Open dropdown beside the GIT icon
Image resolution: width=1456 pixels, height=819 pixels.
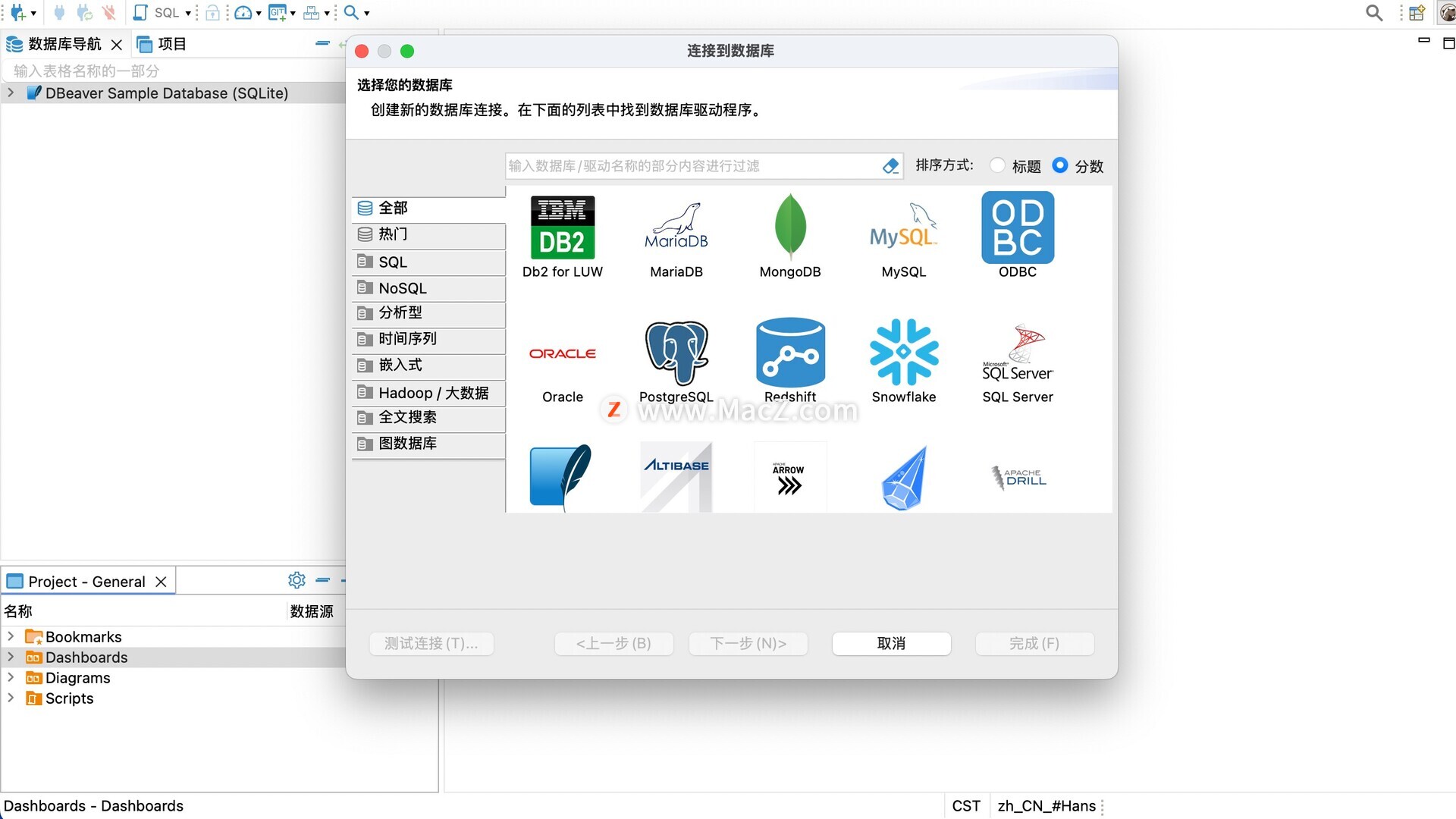point(293,14)
